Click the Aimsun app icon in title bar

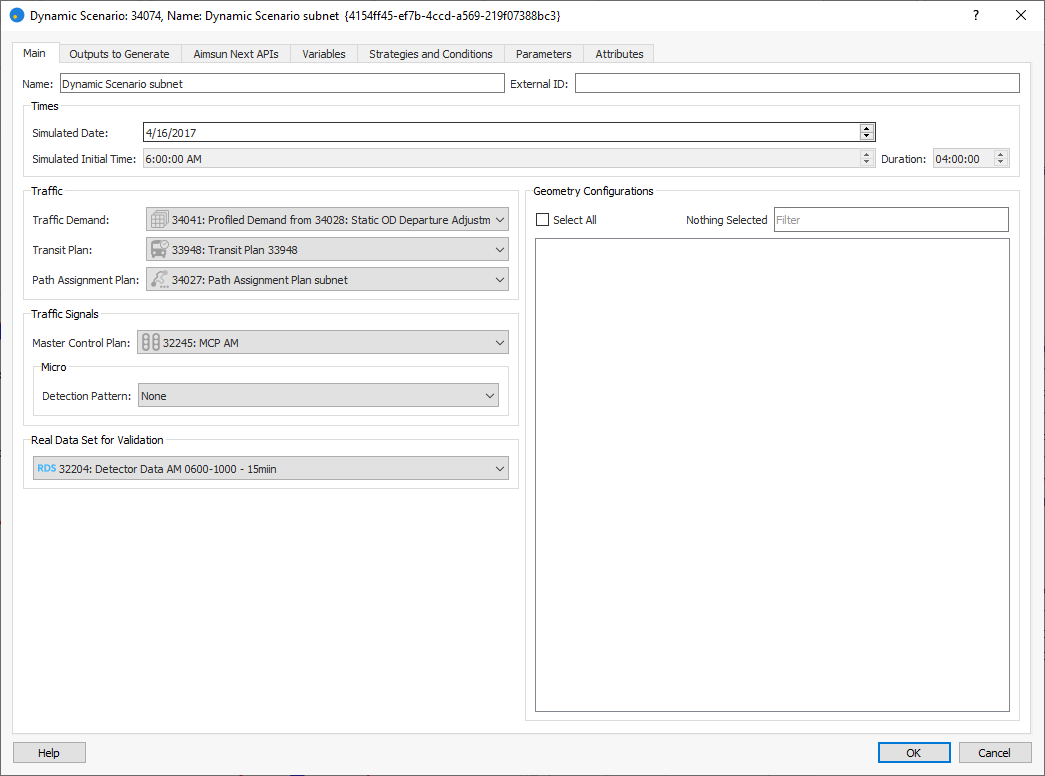(17, 16)
